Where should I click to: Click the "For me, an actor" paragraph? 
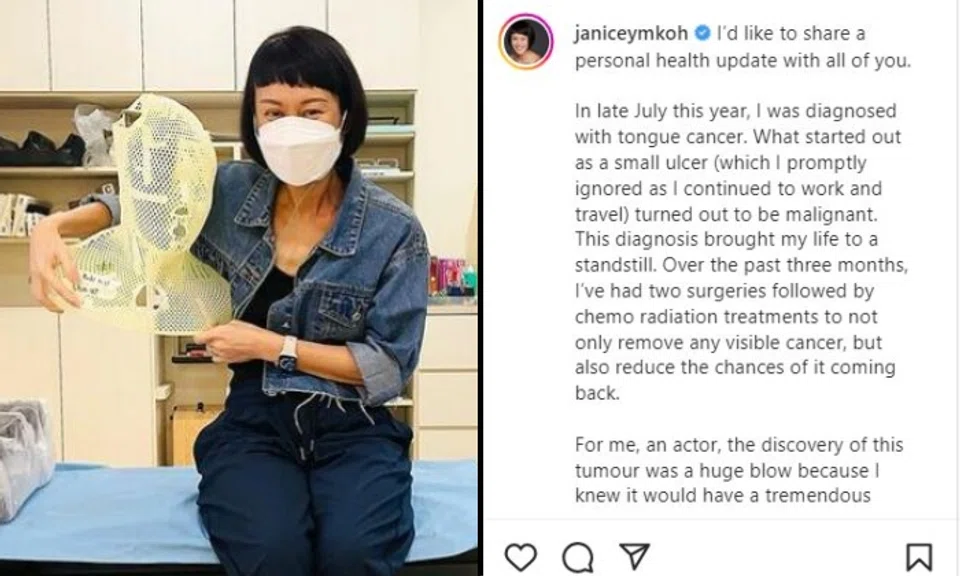coord(739,469)
